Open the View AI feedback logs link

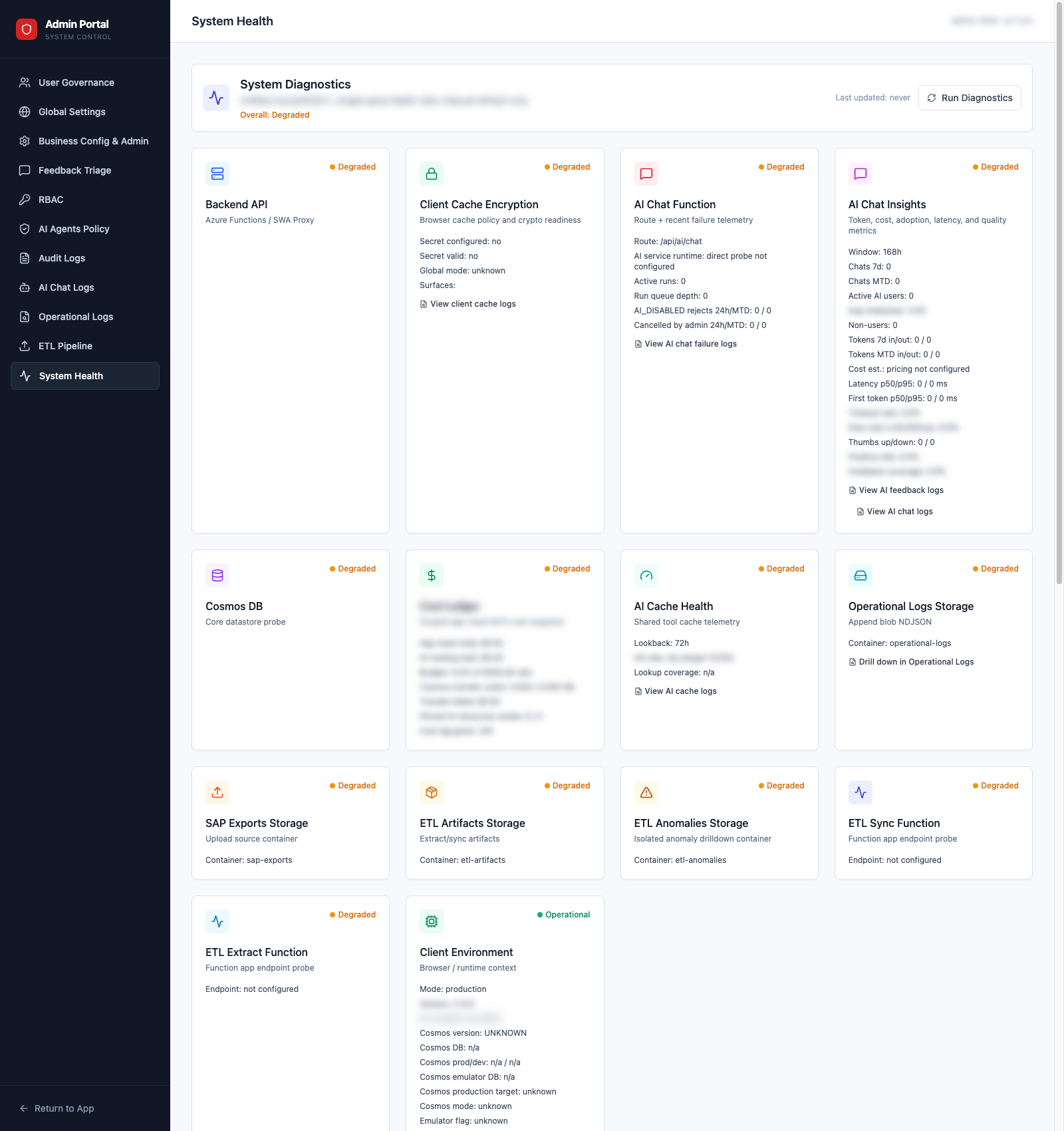(896, 490)
